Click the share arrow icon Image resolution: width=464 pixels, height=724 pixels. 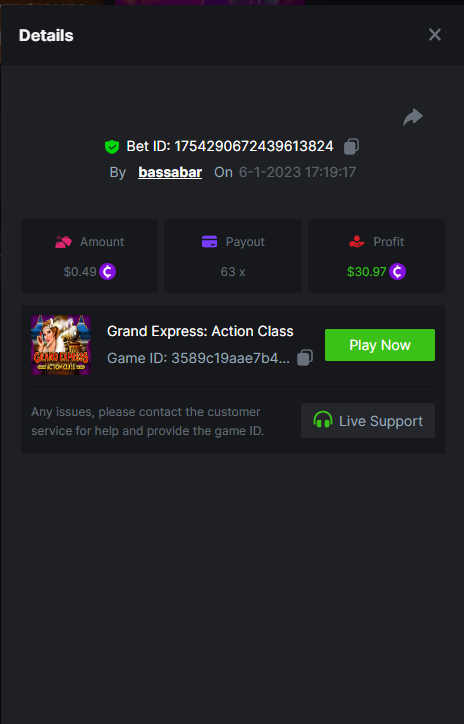(x=413, y=117)
